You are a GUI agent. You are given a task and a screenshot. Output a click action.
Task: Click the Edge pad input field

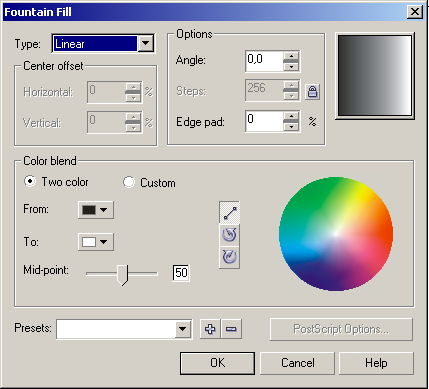(264, 121)
